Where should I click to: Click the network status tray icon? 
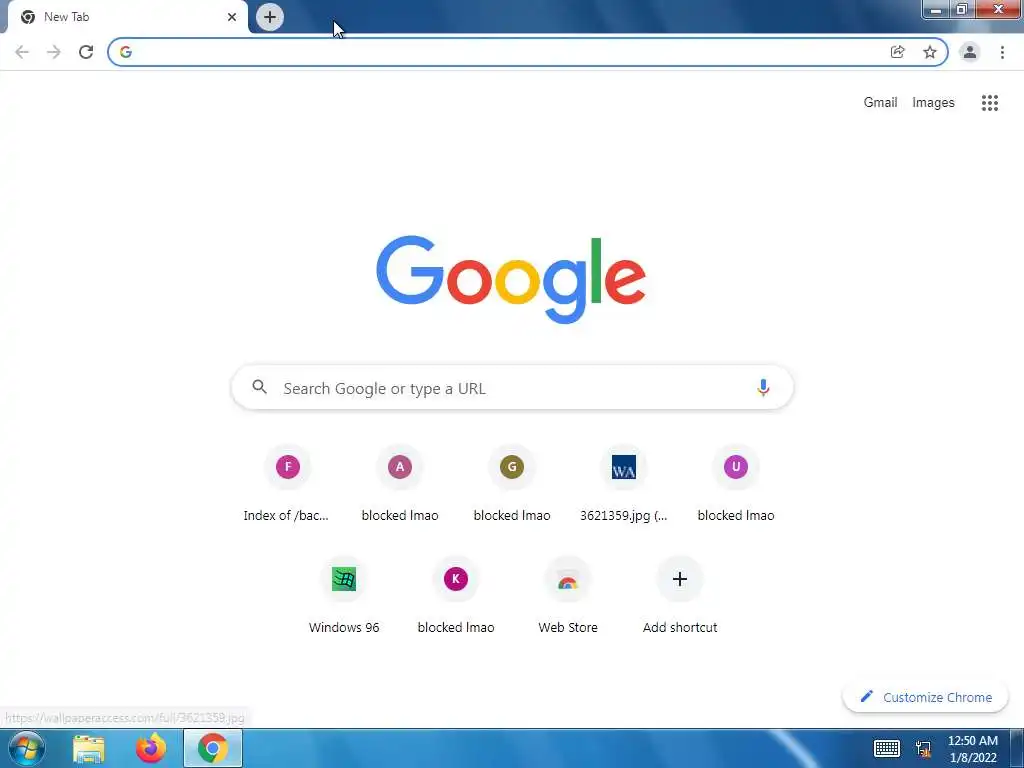coord(924,749)
